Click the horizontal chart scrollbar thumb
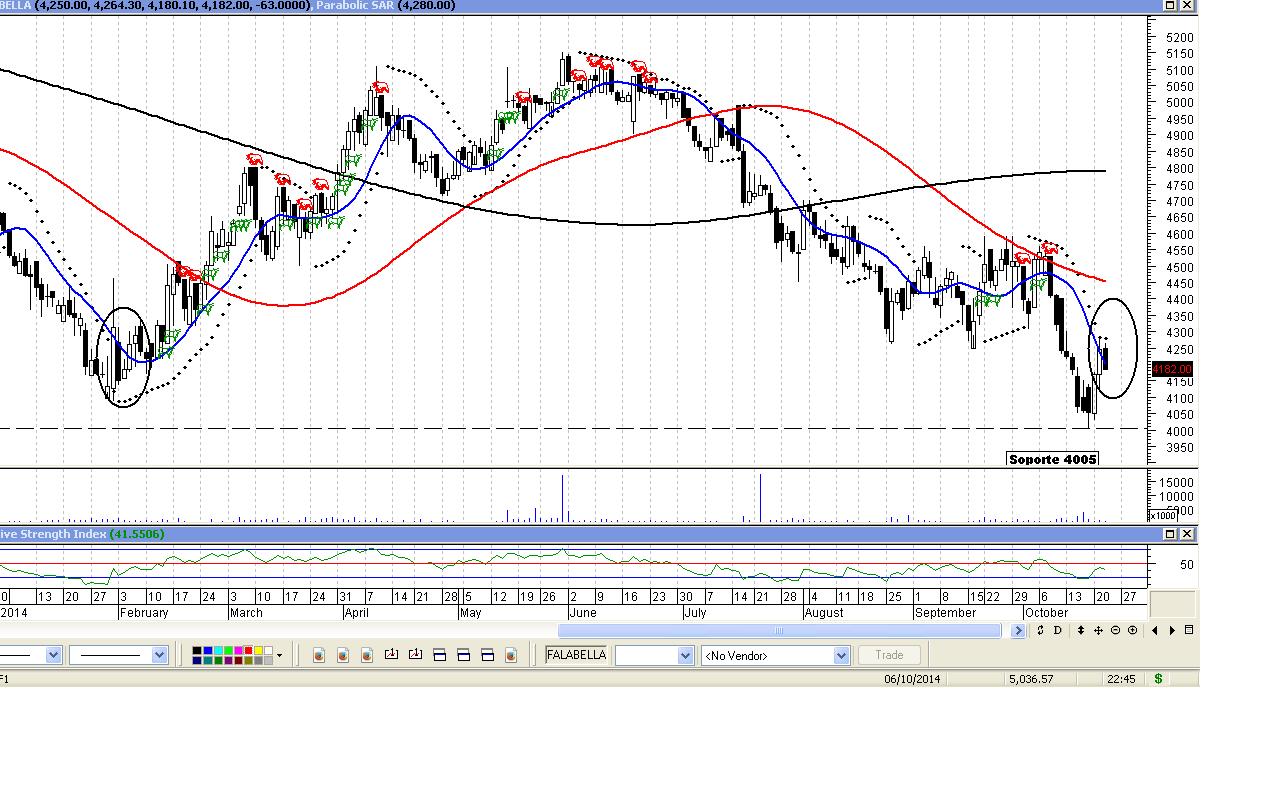Image resolution: width=1280 pixels, height=800 pixels. (780, 631)
